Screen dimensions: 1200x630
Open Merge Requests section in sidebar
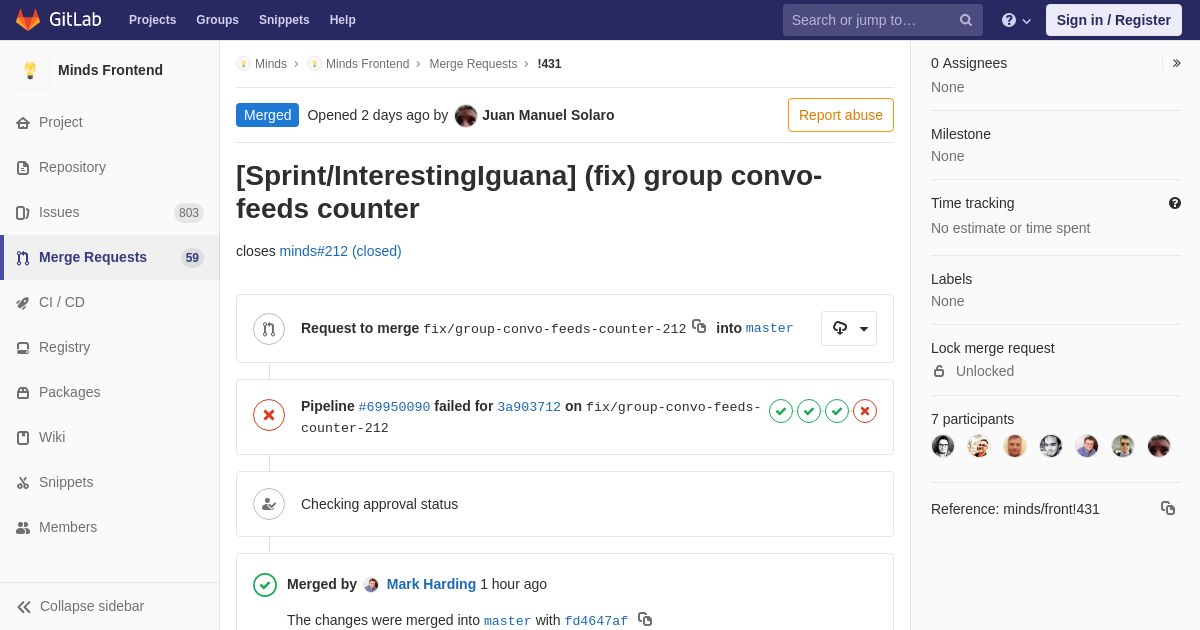110,257
